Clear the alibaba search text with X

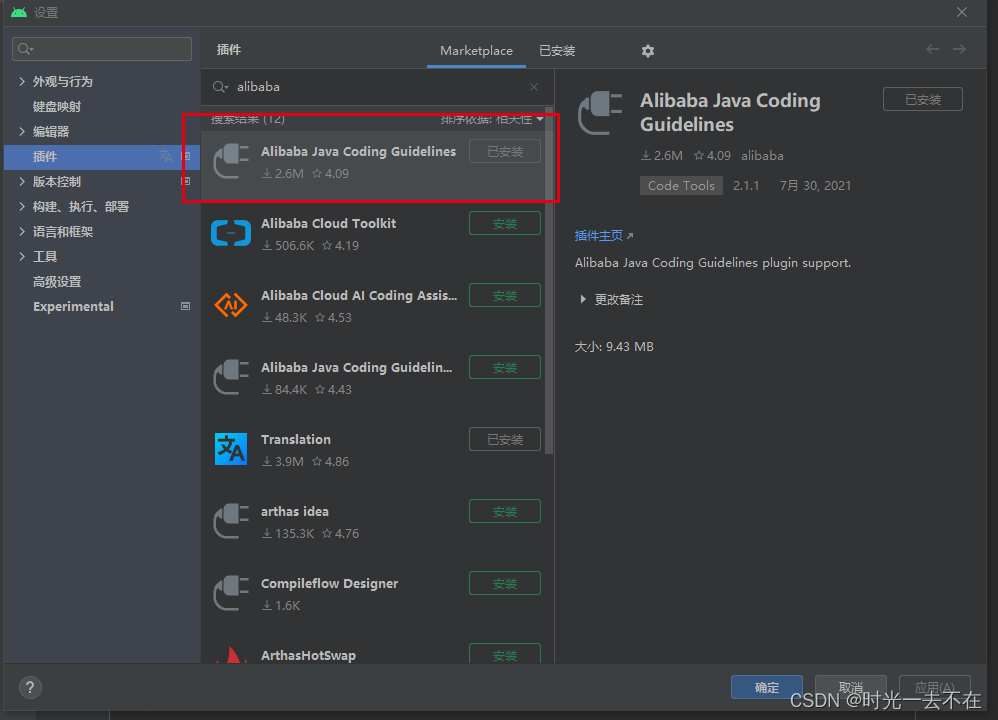pyautogui.click(x=534, y=87)
